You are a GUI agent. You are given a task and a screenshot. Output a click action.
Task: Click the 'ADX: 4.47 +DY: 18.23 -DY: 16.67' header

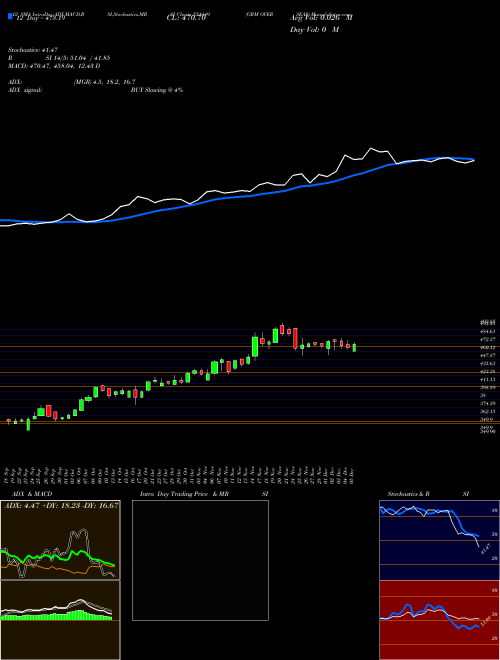click(x=61, y=505)
